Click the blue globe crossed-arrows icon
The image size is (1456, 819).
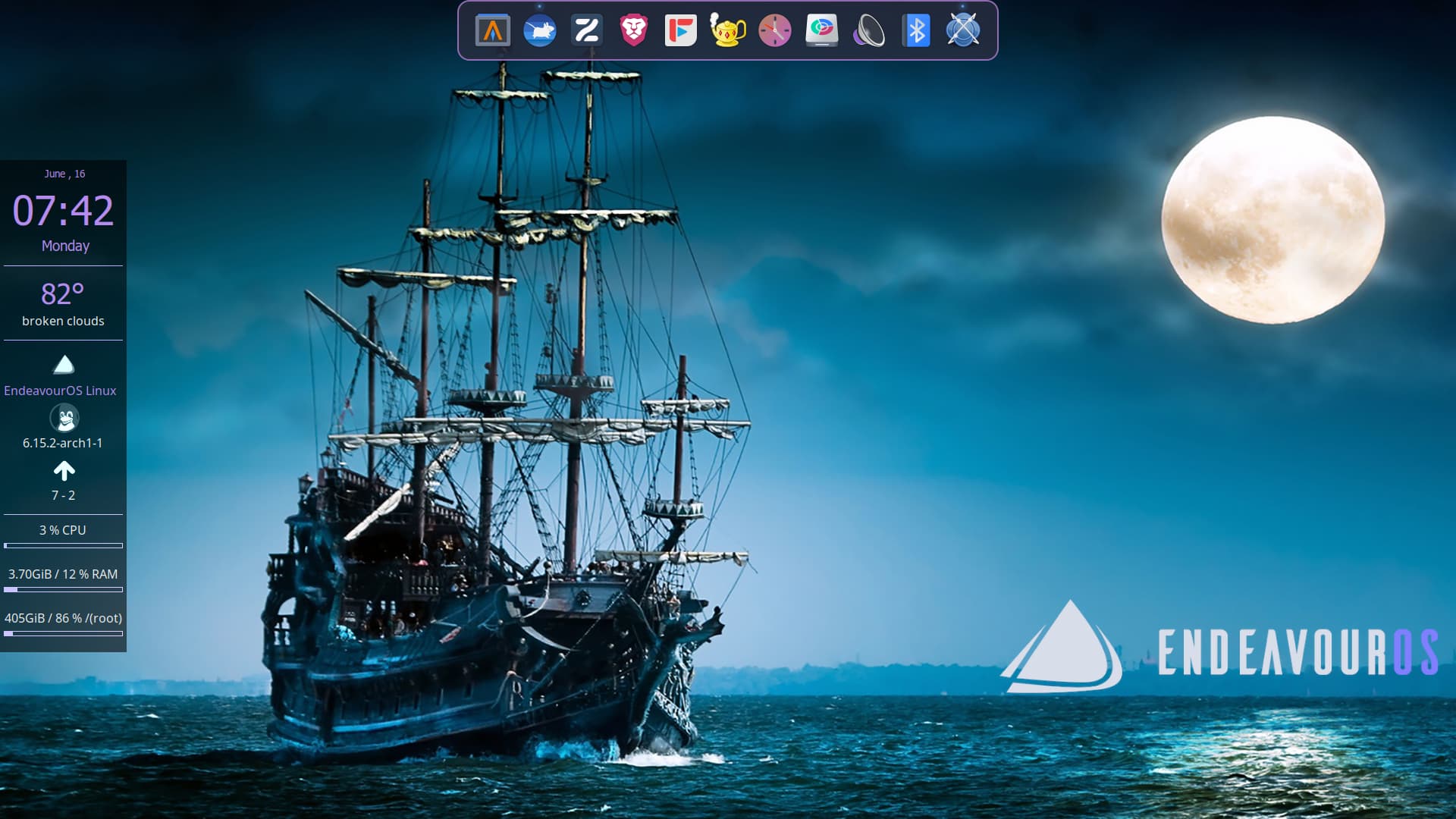point(963,31)
